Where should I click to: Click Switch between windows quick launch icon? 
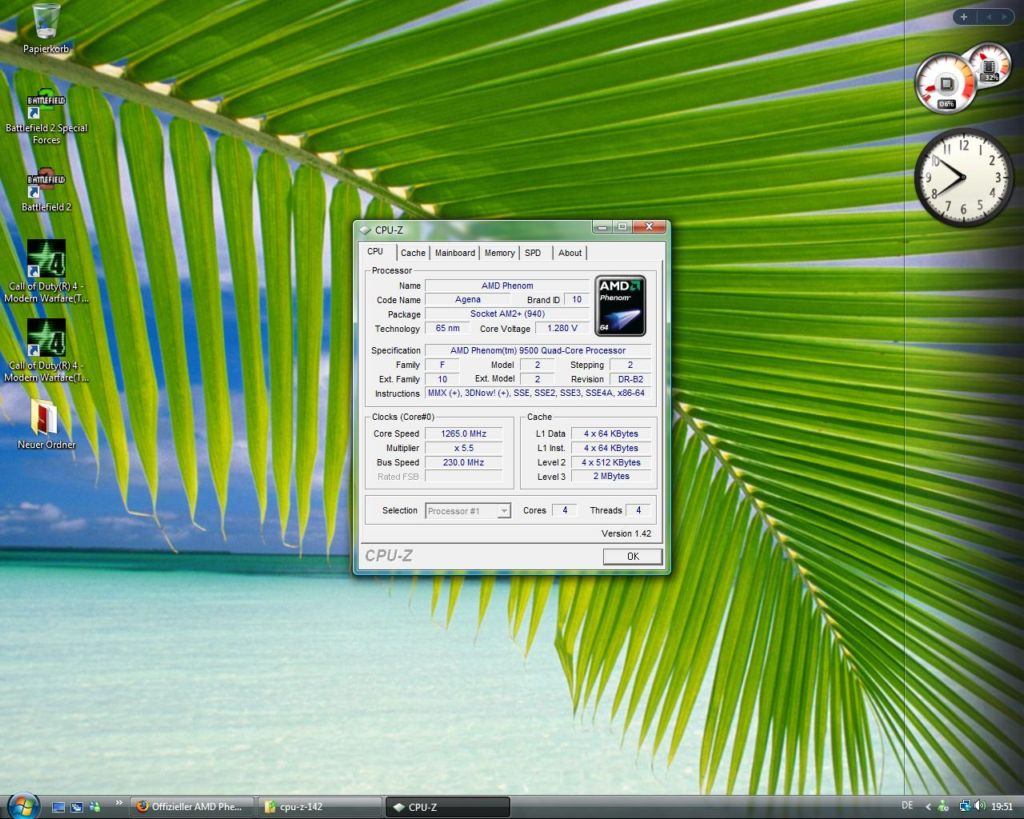point(76,807)
